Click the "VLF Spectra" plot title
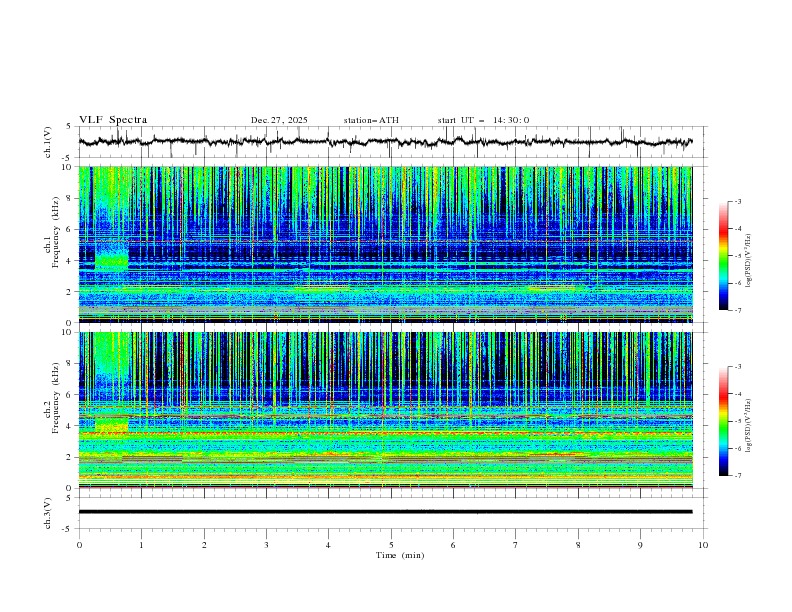The image size is (792, 612). point(113,120)
